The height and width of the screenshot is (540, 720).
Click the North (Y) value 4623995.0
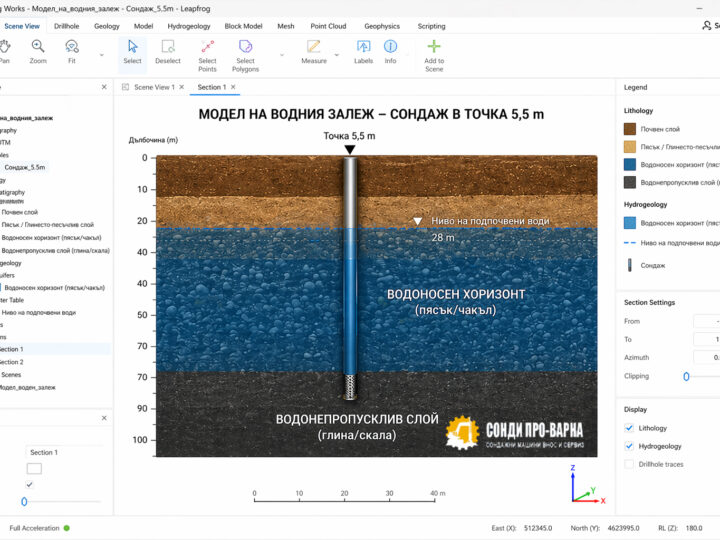click(623, 528)
